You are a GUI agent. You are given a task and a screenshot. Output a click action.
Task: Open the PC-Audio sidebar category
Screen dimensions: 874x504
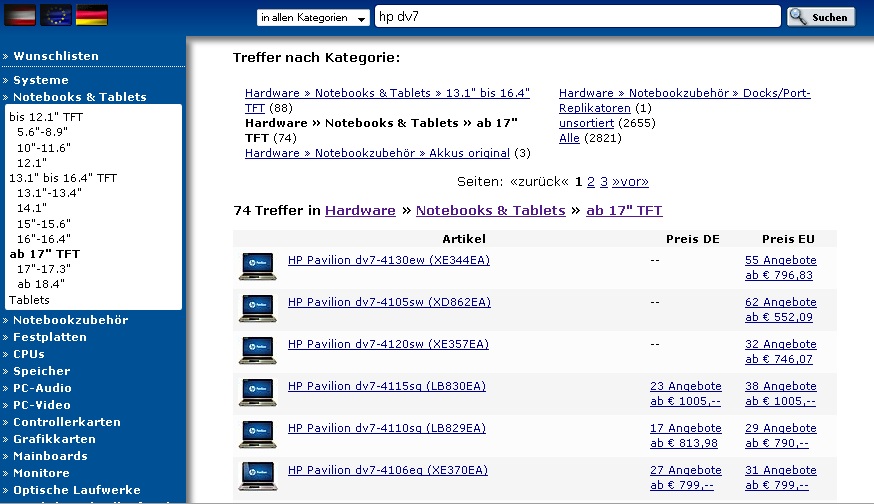(42, 387)
